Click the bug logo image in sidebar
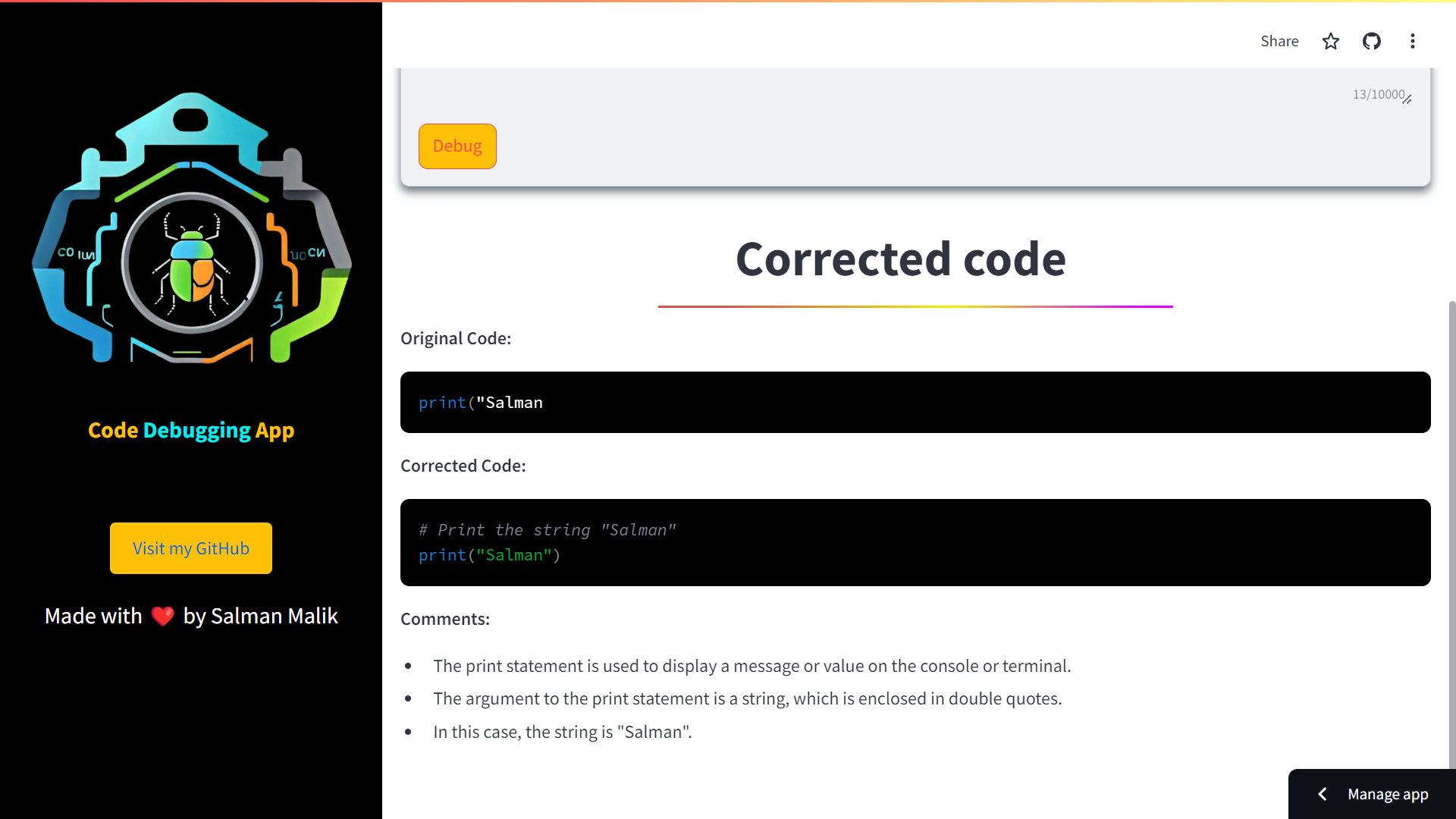The height and width of the screenshot is (819, 1456). pos(191,229)
